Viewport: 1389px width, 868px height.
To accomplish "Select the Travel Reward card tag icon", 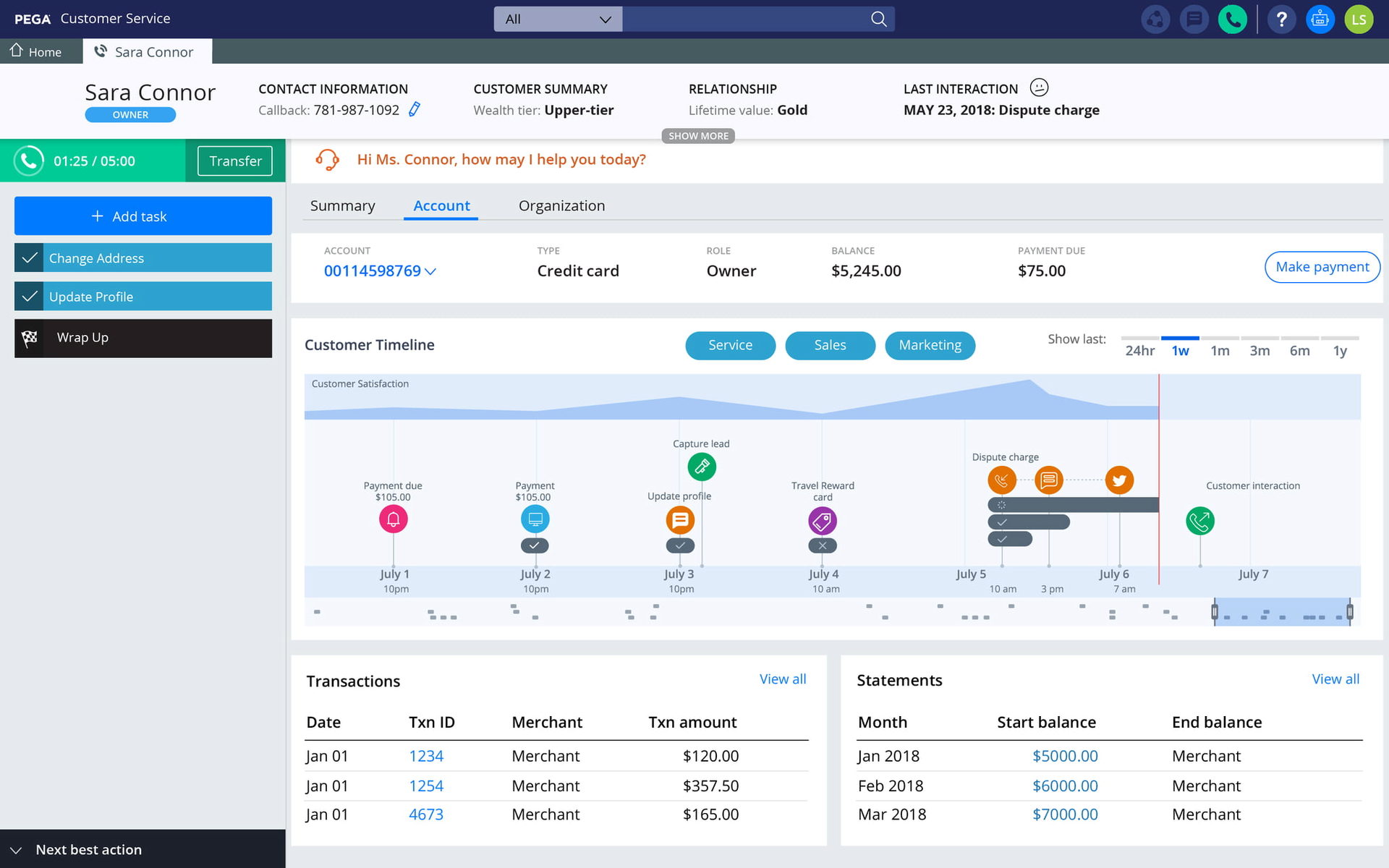I will (822, 521).
